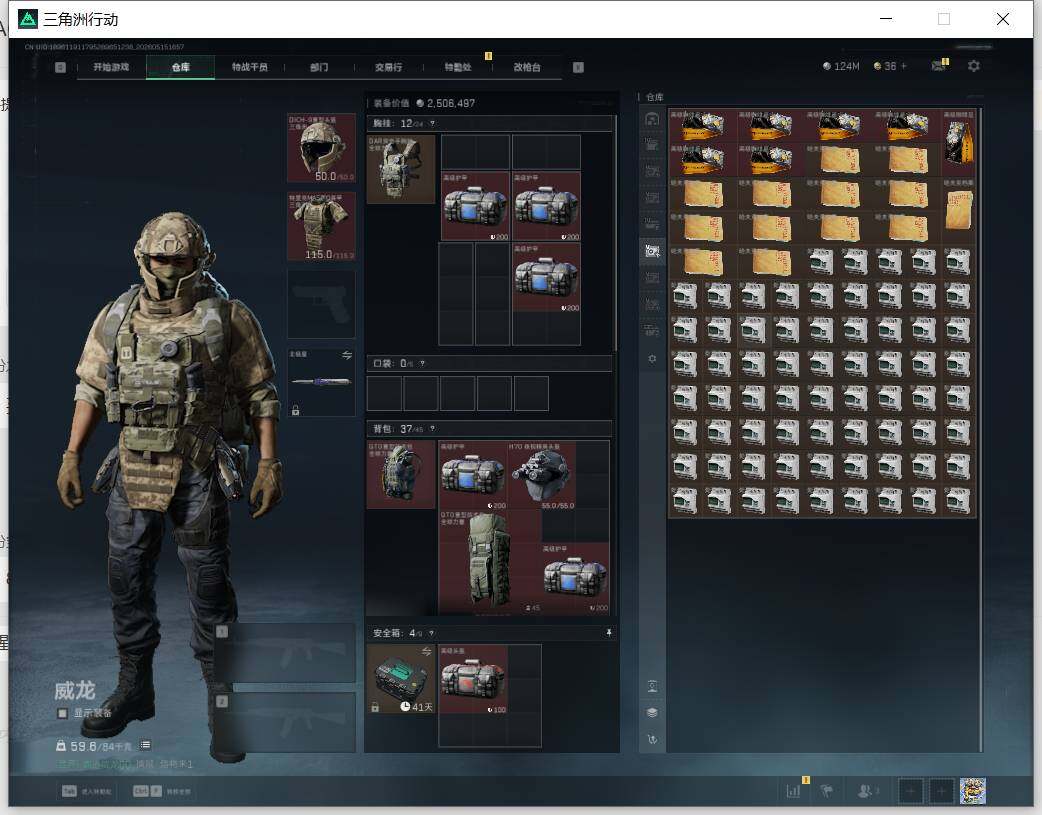Viewport: 1042px width, 815px height.
Task: Click the flag icon in bottom bar
Action: pos(827,790)
